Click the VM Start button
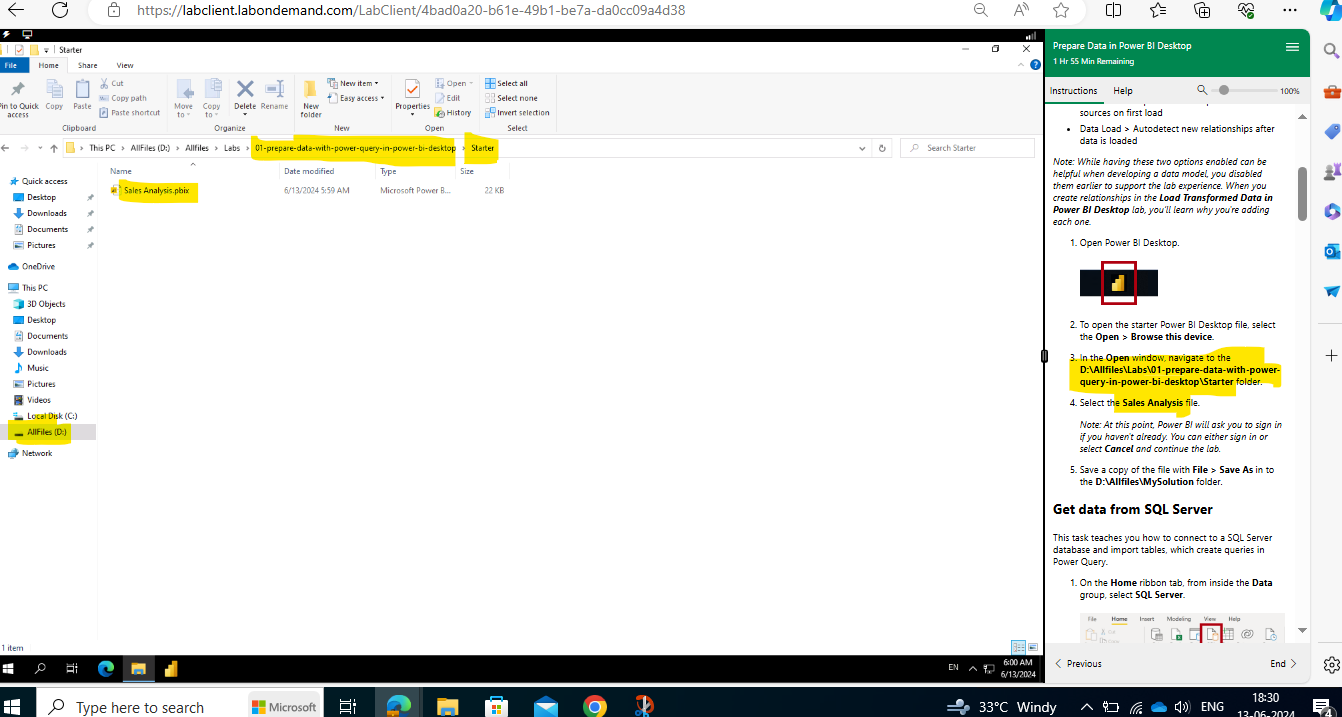This screenshot has width=1342, height=717. [x=10, y=668]
